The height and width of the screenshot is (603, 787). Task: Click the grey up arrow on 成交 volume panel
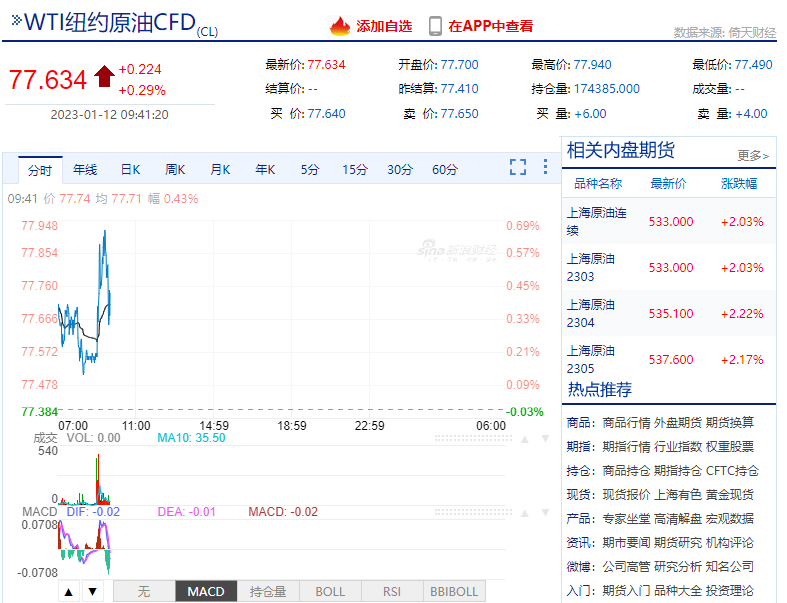[x=525, y=439]
